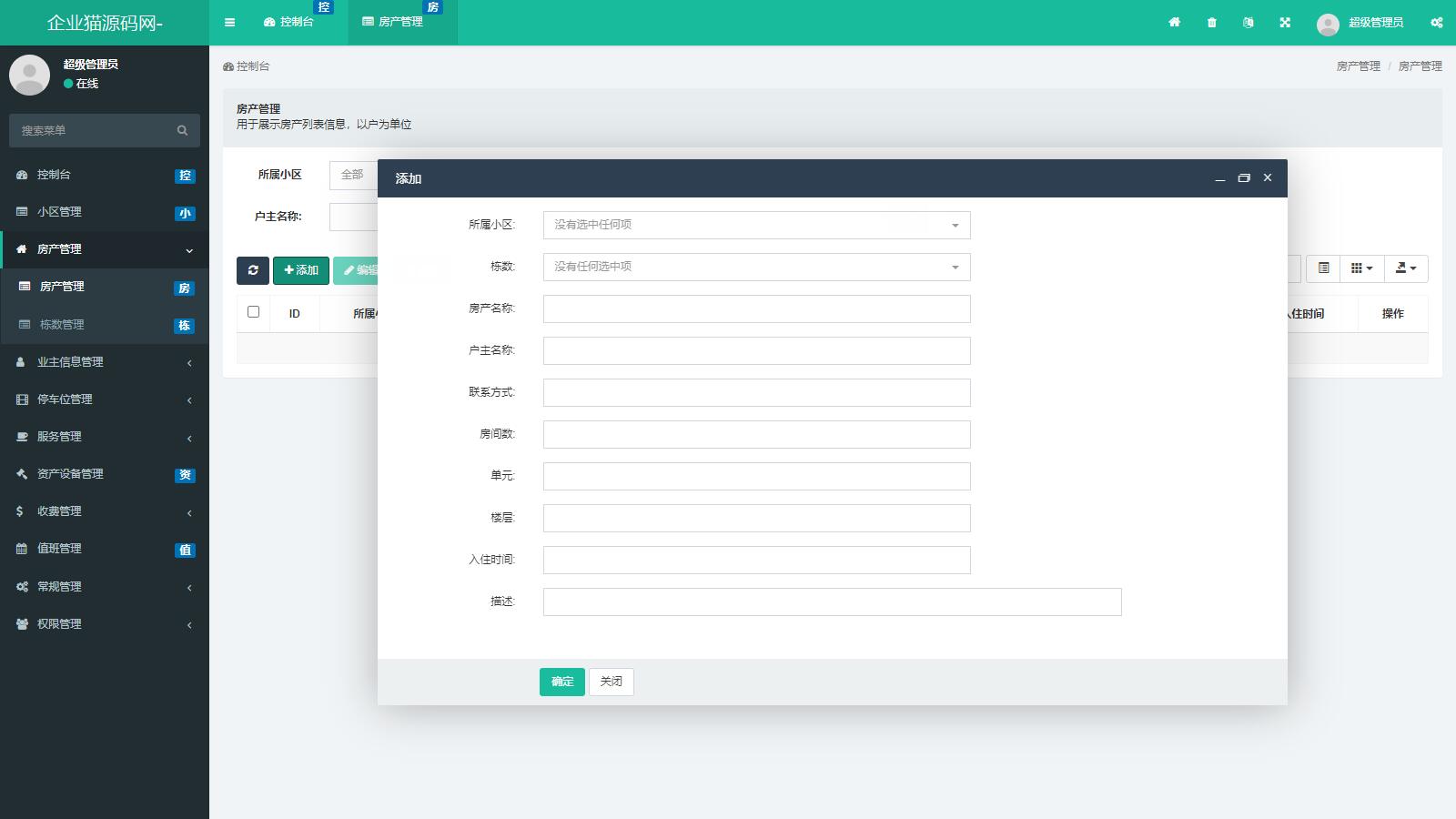Click the home icon in top bar
Screen dimensions: 1456x819
(x=1174, y=23)
